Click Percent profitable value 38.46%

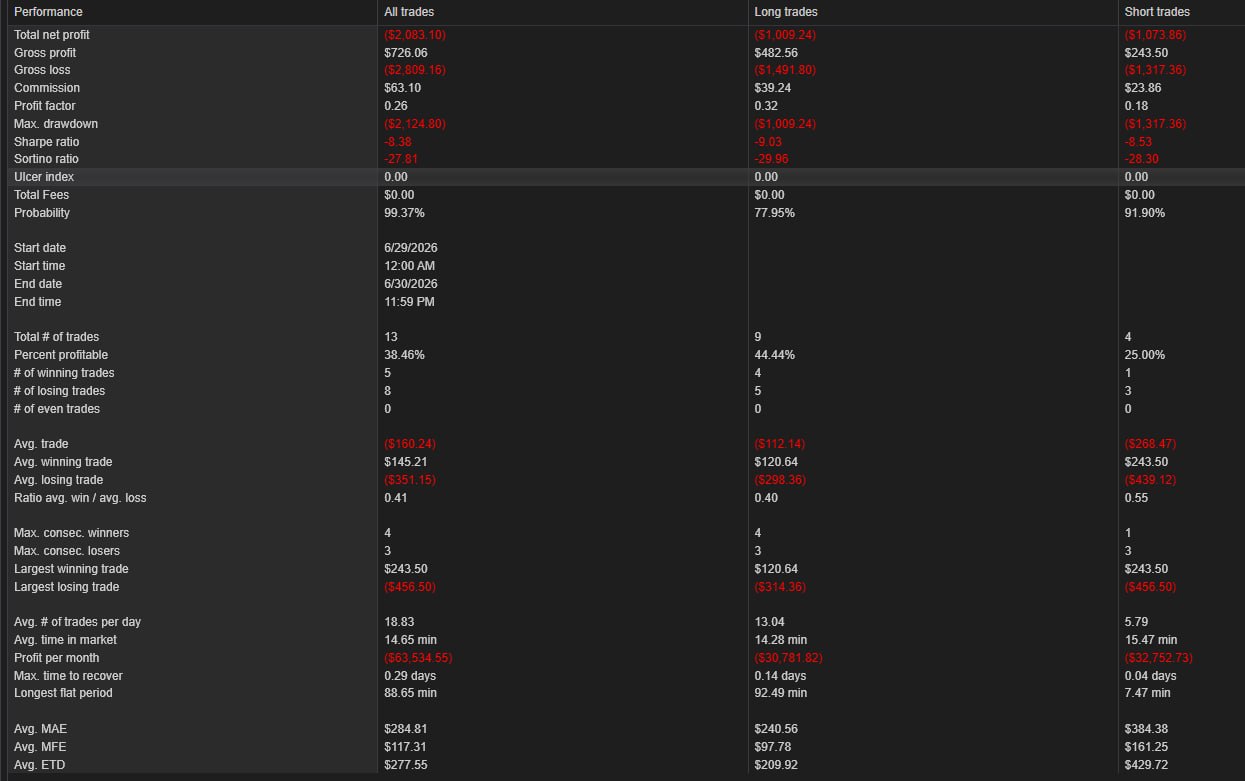pos(404,355)
